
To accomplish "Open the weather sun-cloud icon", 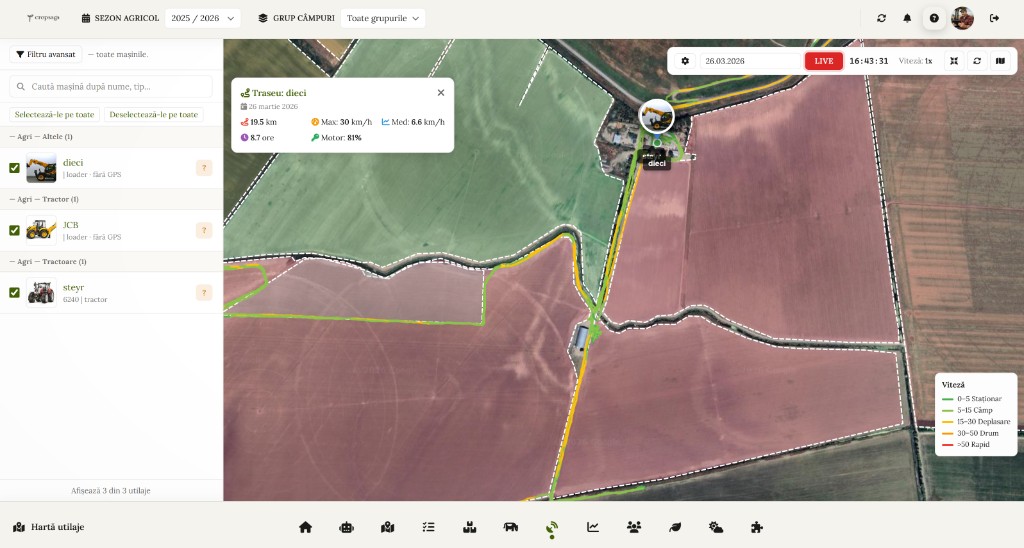I will (x=716, y=527).
